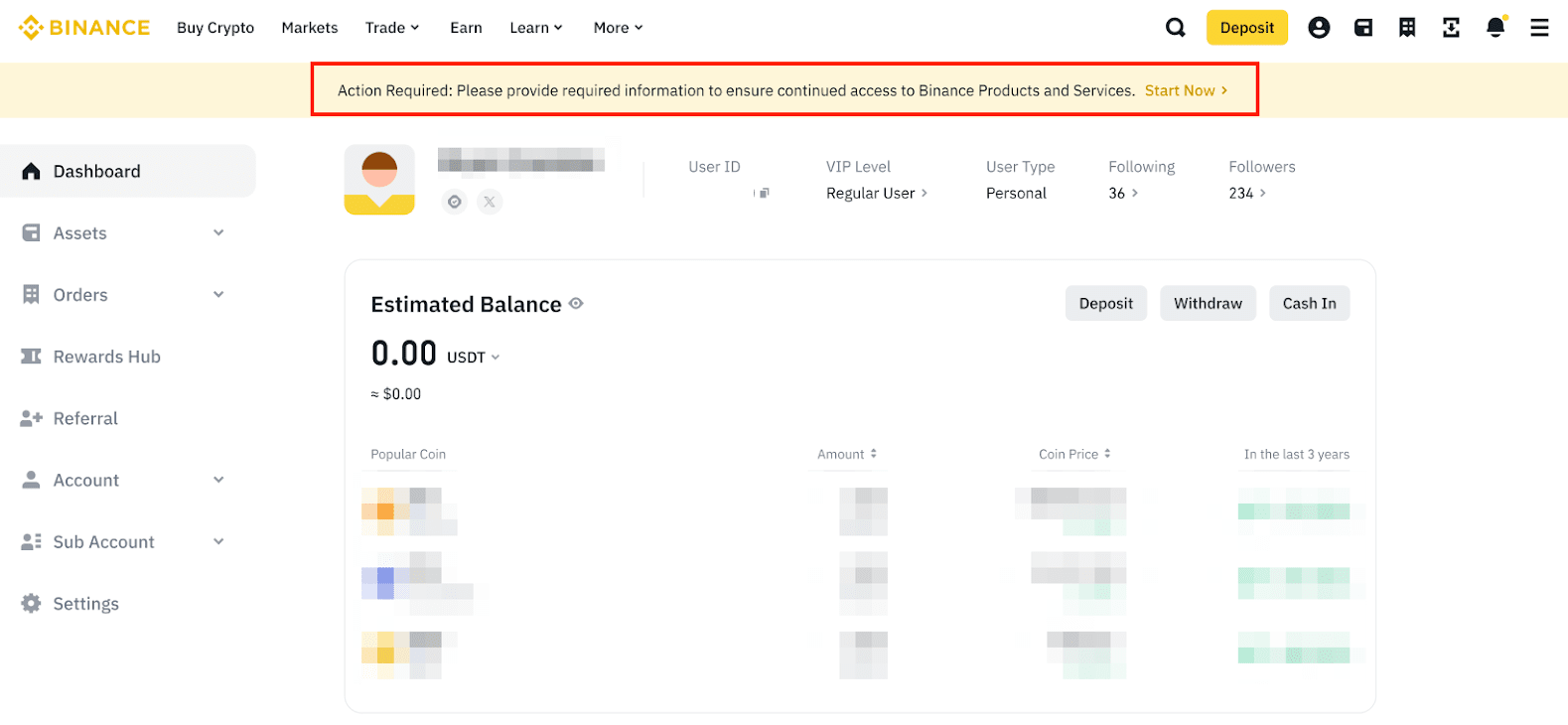This screenshot has height=725, width=1568.
Task: Open the search magnifier icon
Action: tap(1176, 28)
